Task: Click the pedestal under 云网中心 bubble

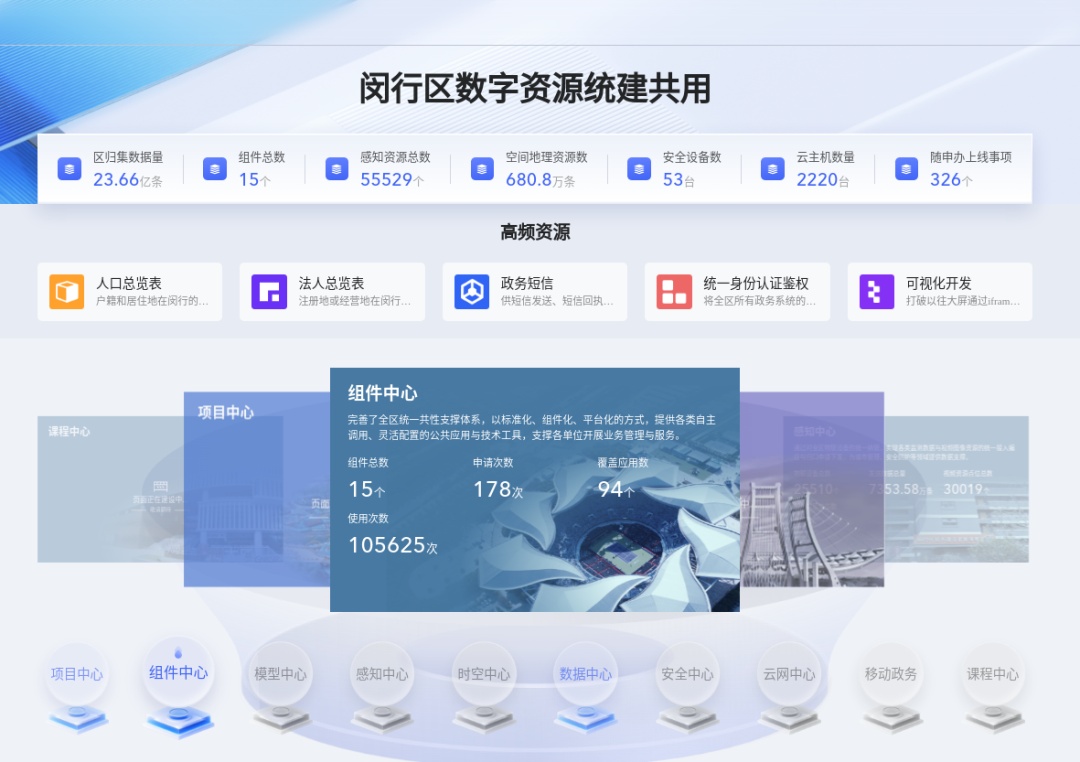Action: (790, 718)
